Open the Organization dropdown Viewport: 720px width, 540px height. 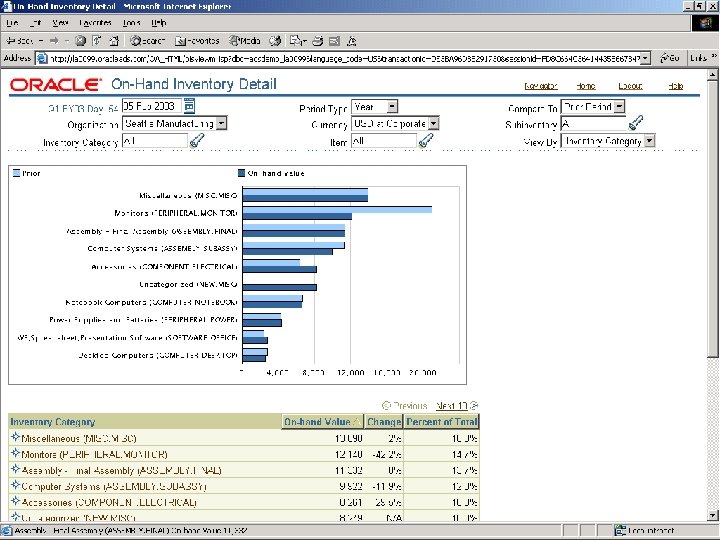point(221,123)
